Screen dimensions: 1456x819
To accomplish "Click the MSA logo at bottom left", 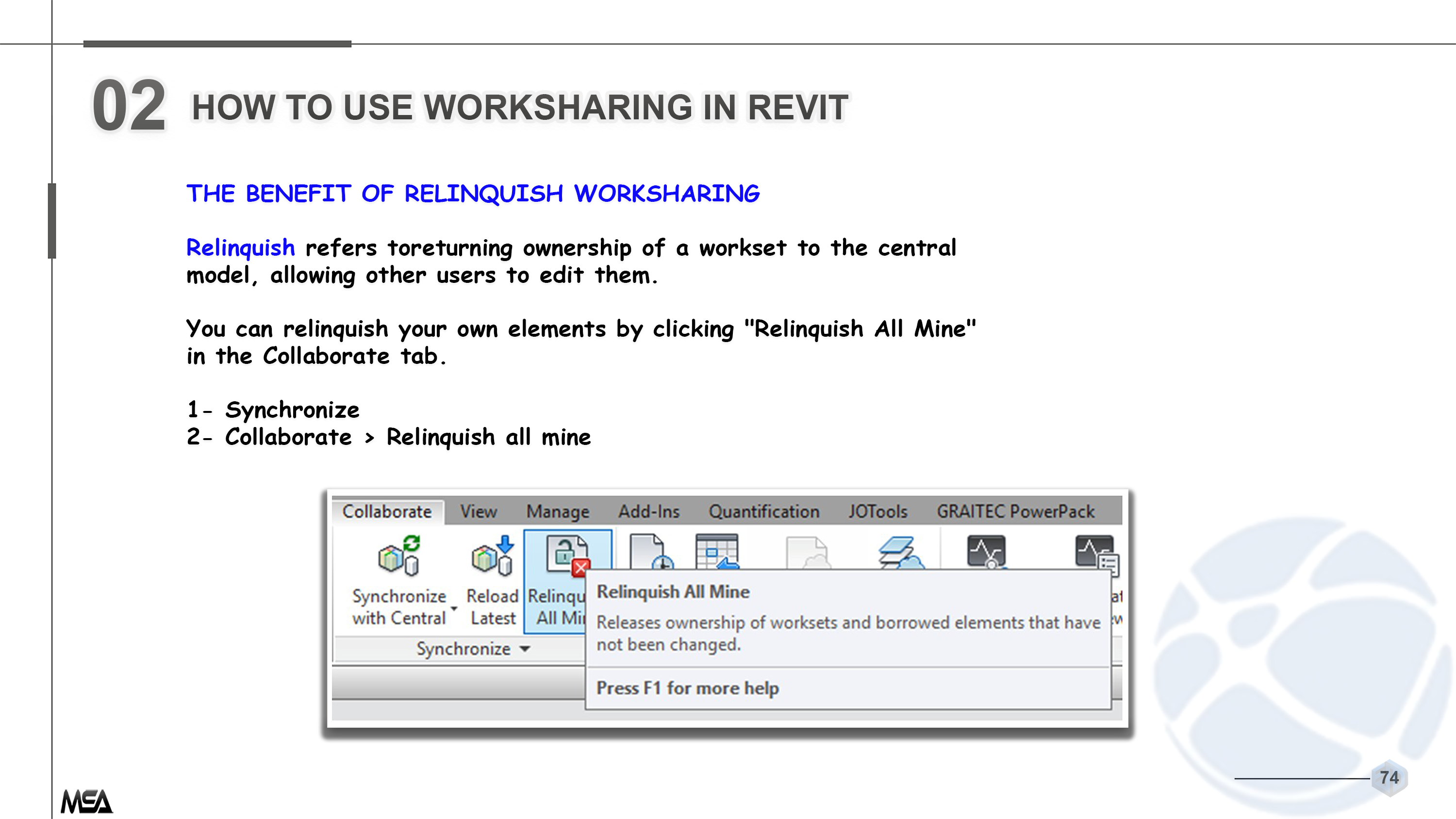I will [86, 801].
